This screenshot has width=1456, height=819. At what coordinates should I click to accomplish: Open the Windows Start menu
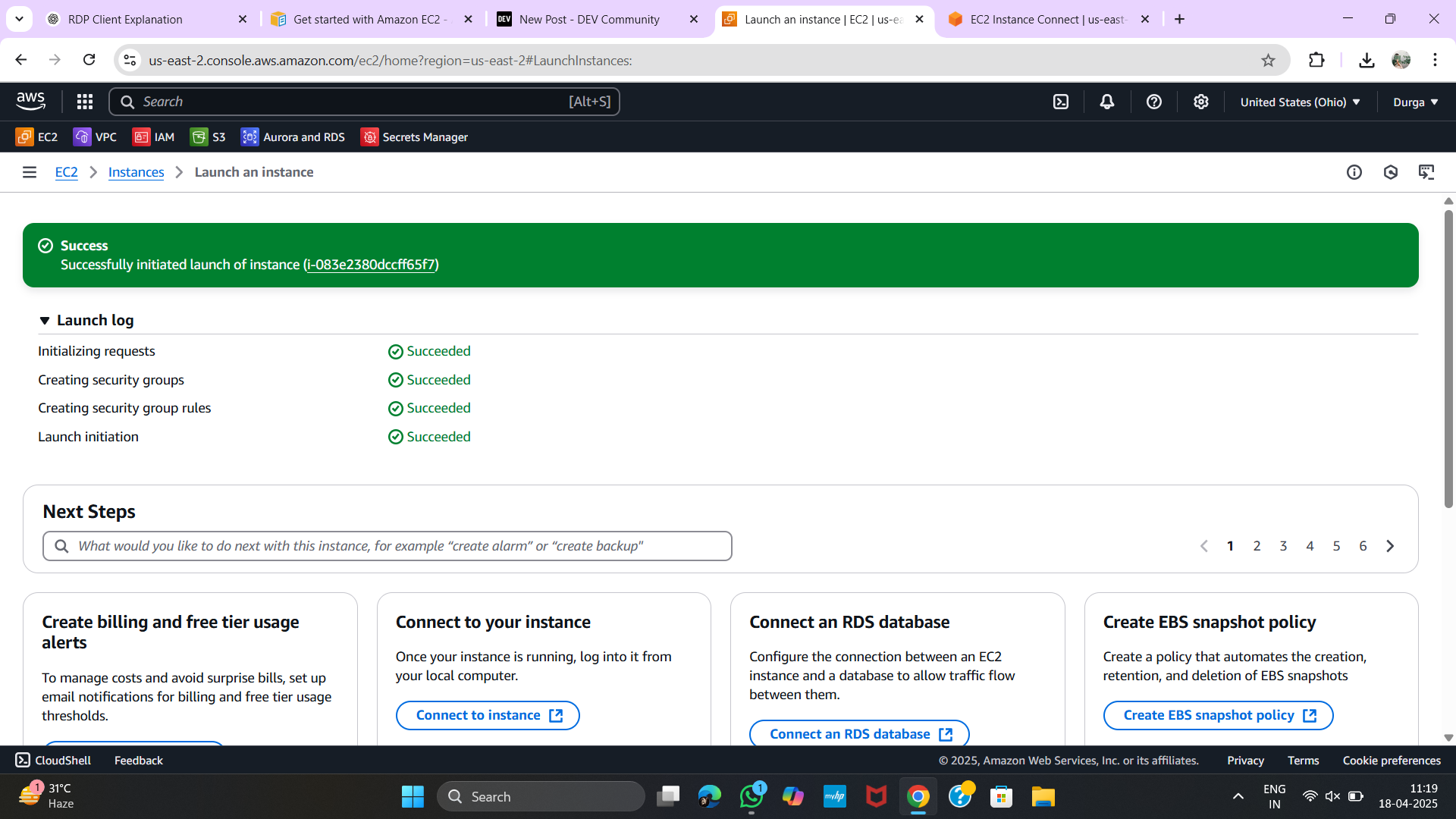coord(413,796)
